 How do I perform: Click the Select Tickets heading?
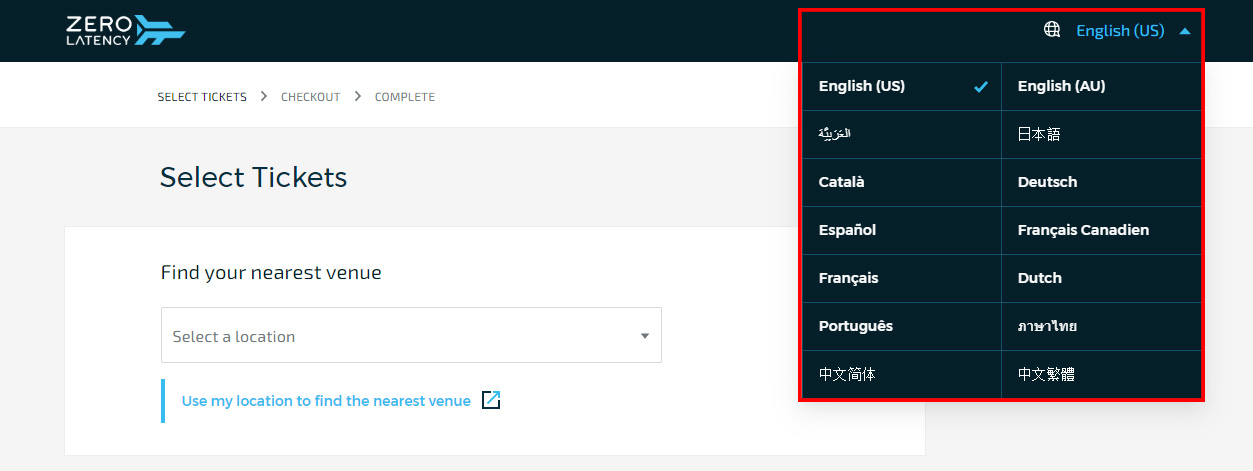(254, 178)
